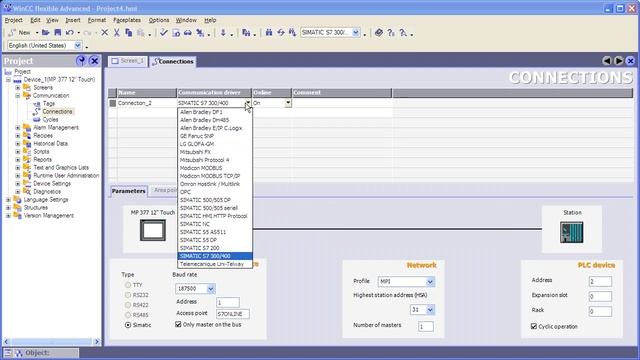The width and height of the screenshot is (640, 360).
Task: Open the Baud rate 187500 dropdown
Action: (211, 289)
